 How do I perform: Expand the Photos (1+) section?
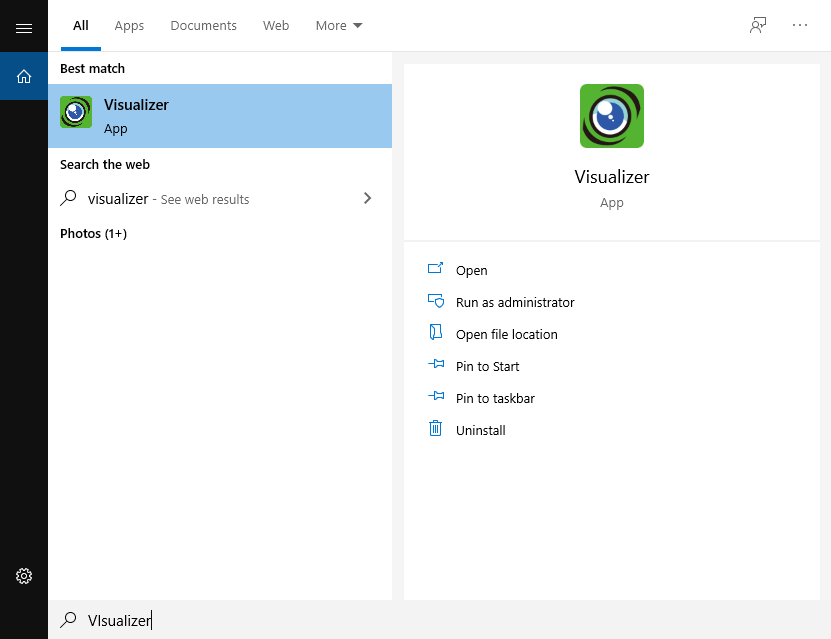click(93, 233)
